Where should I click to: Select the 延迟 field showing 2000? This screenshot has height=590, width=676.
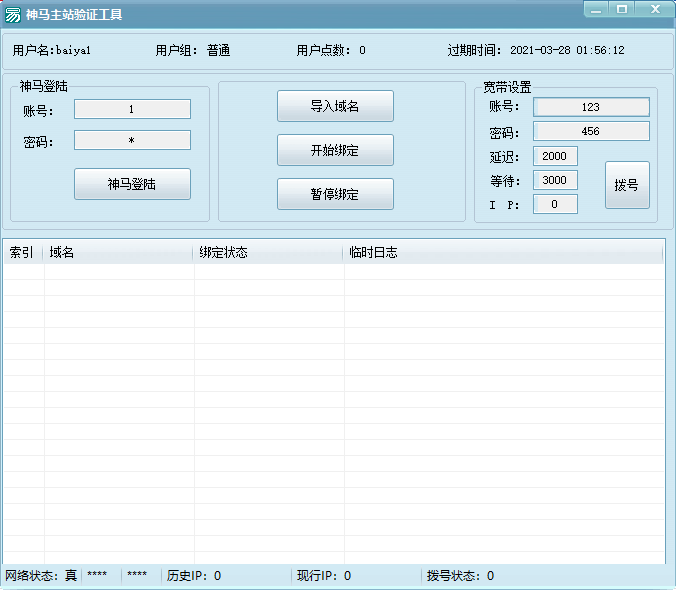coord(555,156)
